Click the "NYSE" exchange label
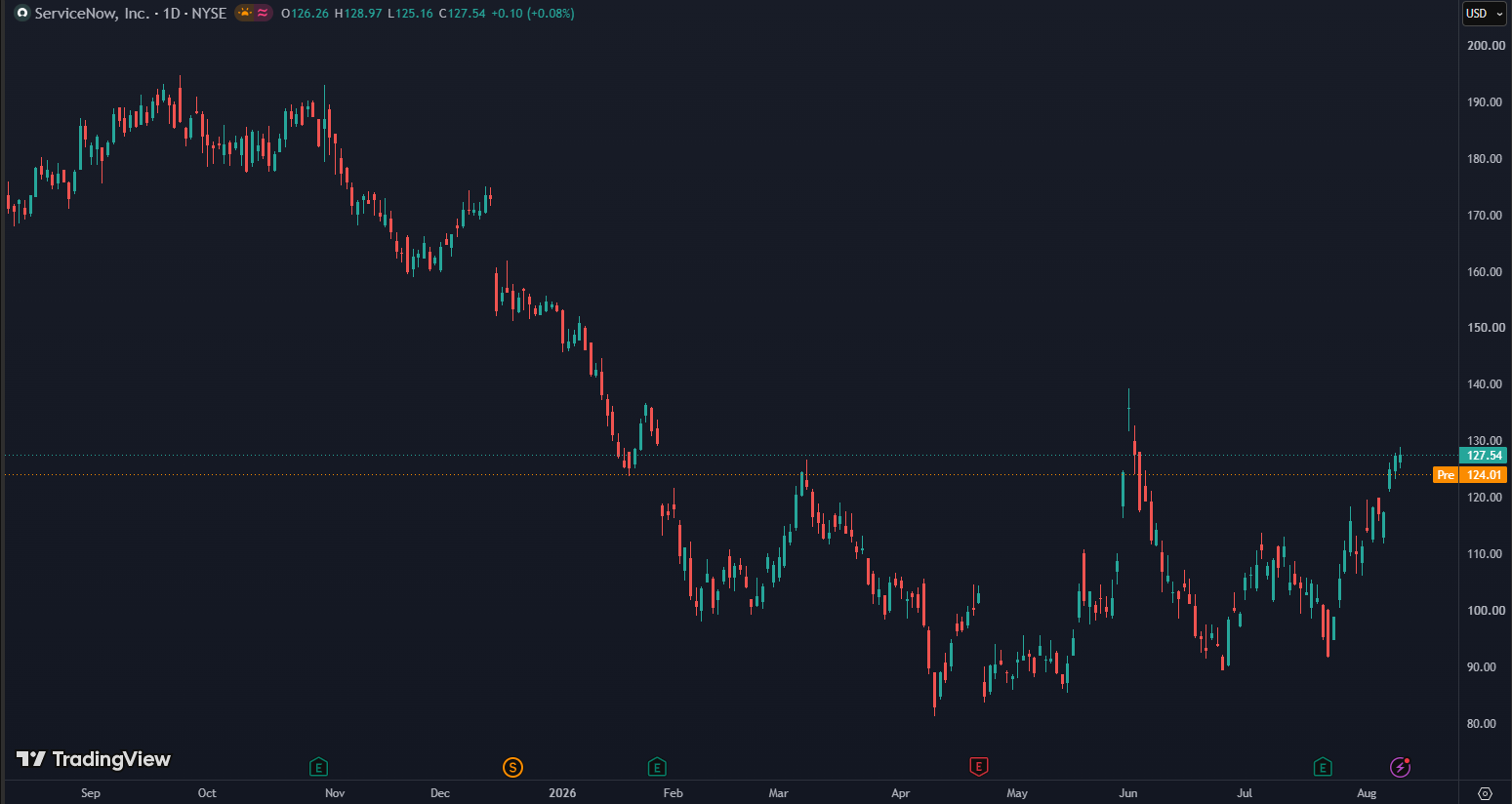 [x=209, y=14]
